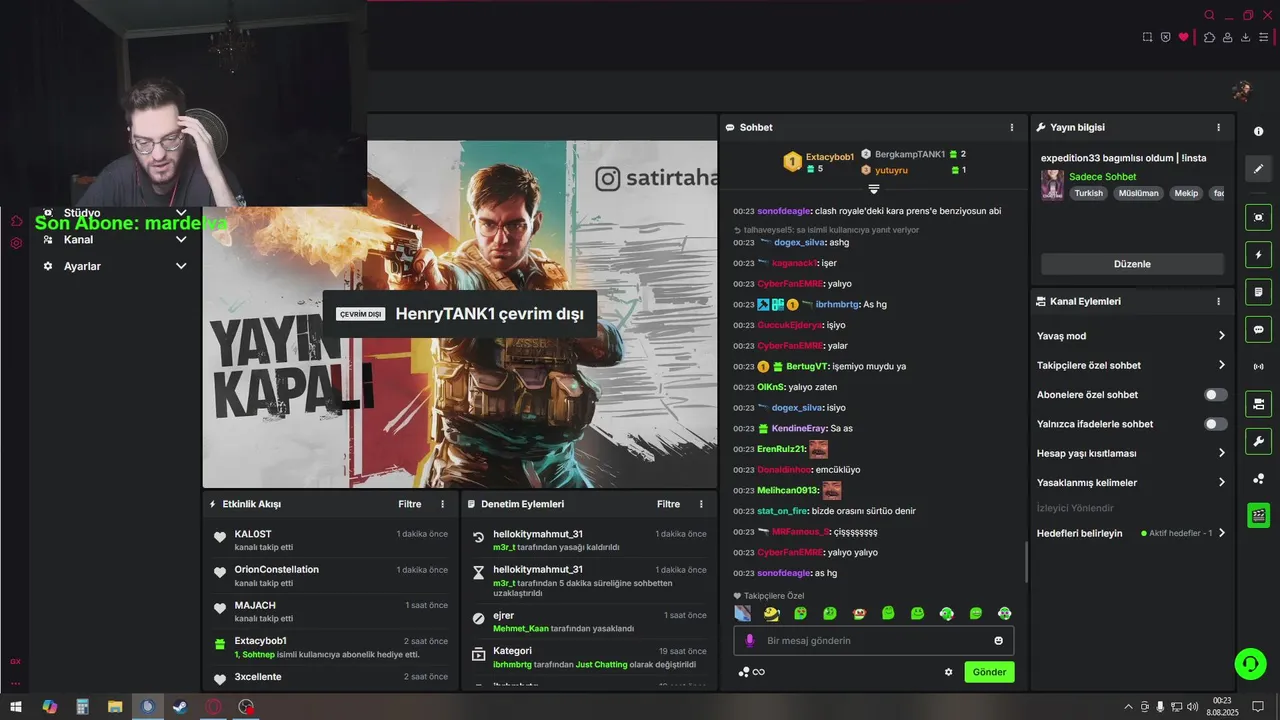Open the three-dot menu of Yayın bilgisi panel
Screen dimensions: 1280x720
[1218, 127]
